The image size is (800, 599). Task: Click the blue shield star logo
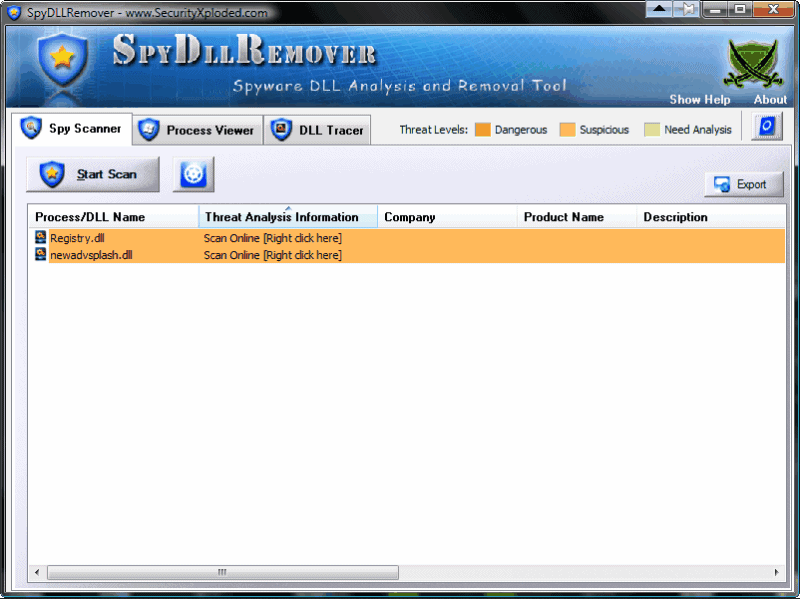click(62, 59)
